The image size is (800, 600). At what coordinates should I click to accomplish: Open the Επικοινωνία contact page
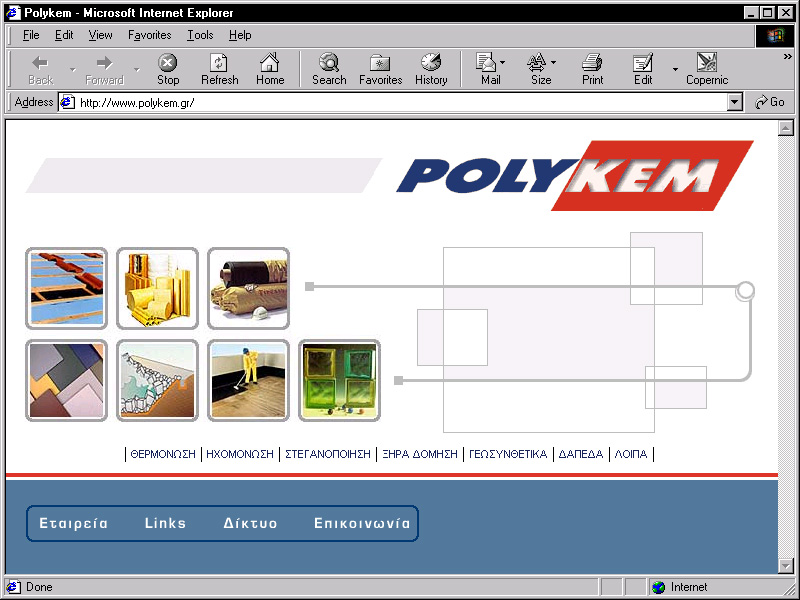pos(362,523)
